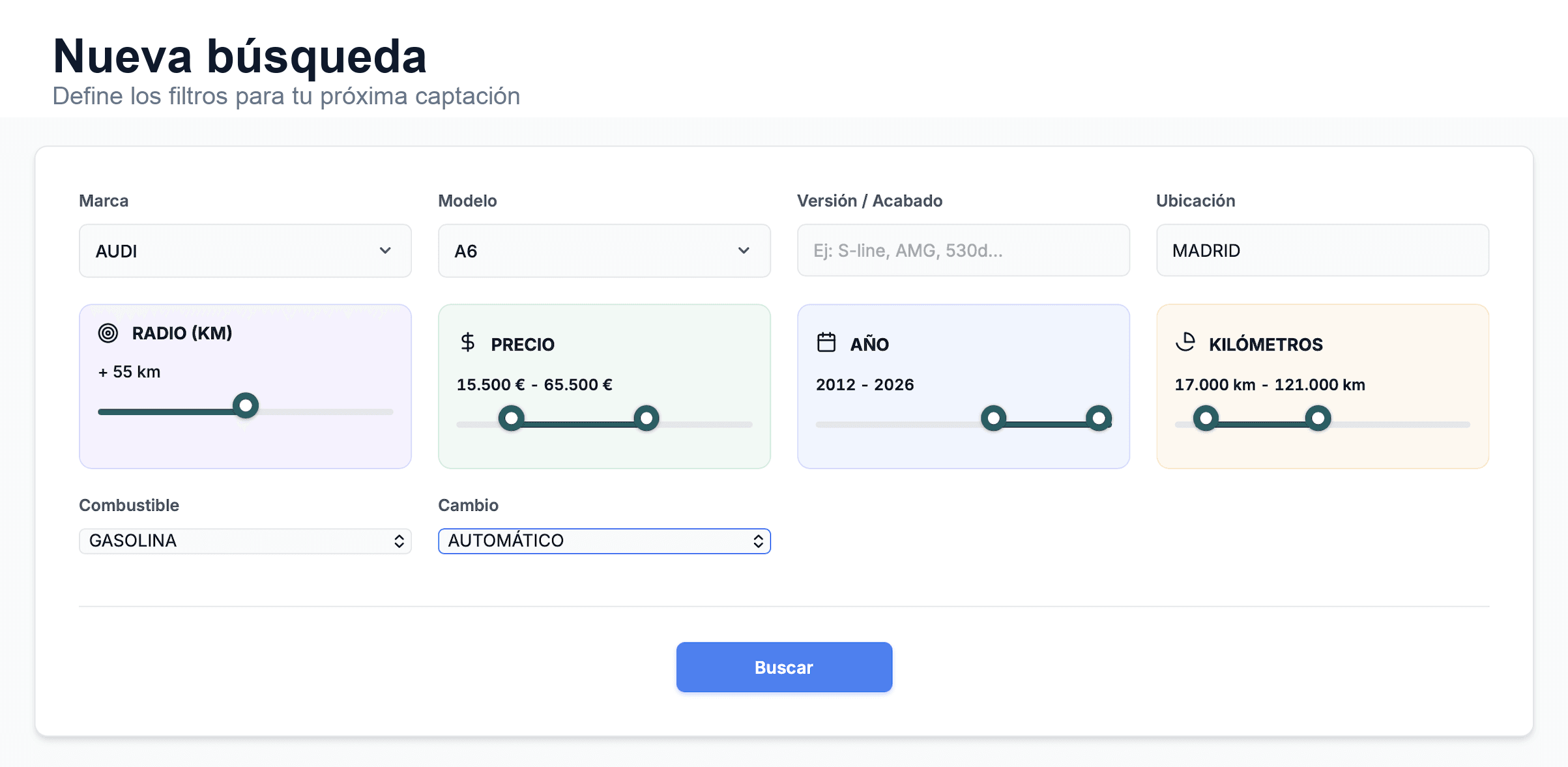The width and height of the screenshot is (1568, 767).
Task: Click the chevron on the Modelo field
Action: pyautogui.click(x=745, y=251)
